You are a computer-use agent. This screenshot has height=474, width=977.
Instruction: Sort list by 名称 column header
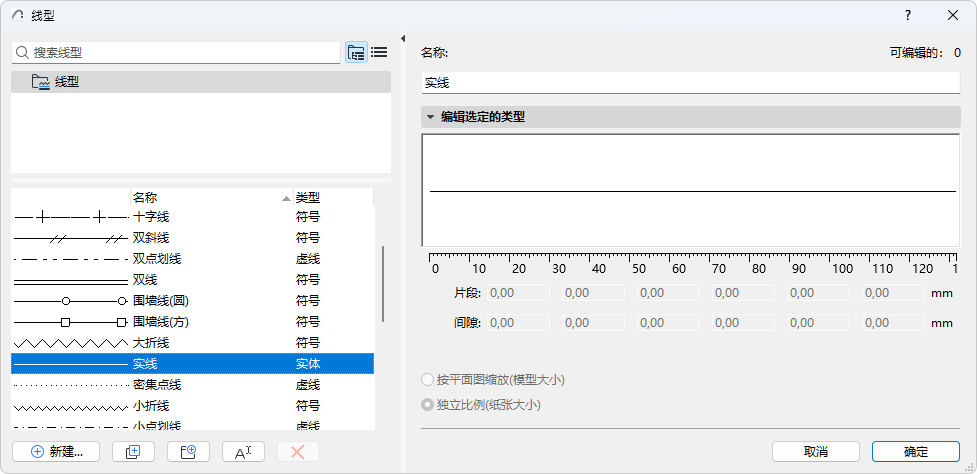tap(212, 197)
